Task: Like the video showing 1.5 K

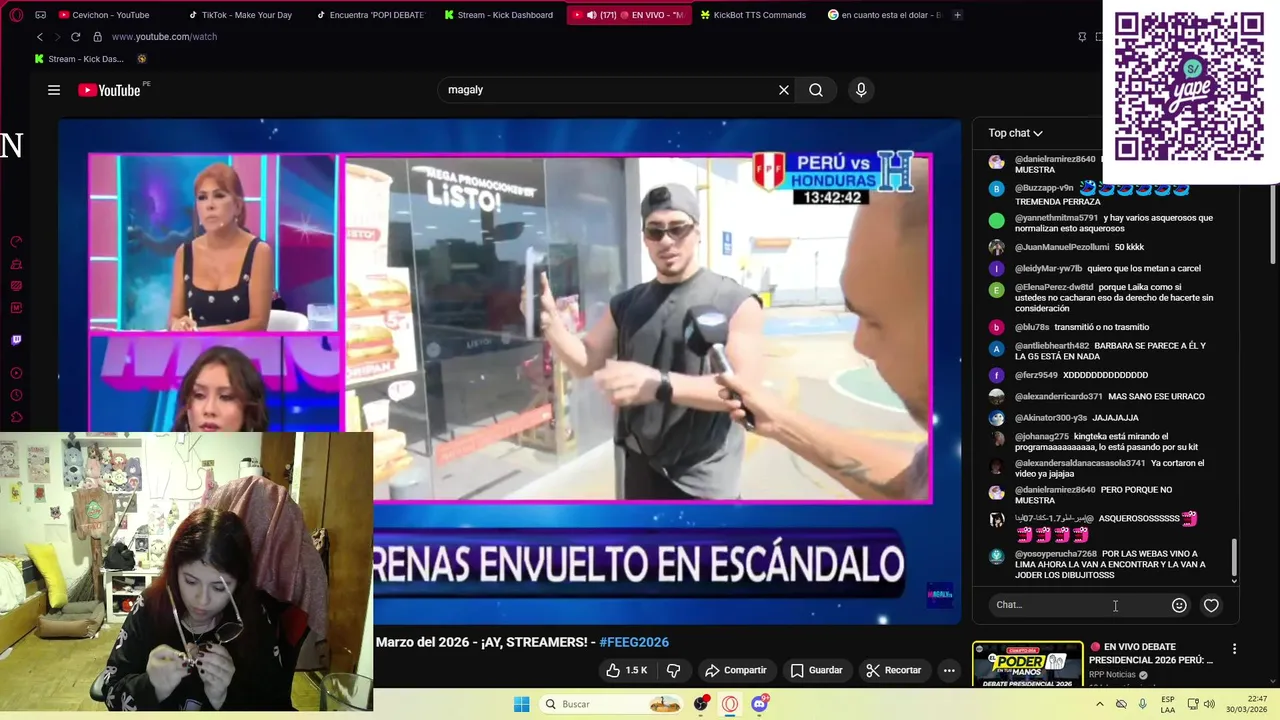Action: (627, 670)
